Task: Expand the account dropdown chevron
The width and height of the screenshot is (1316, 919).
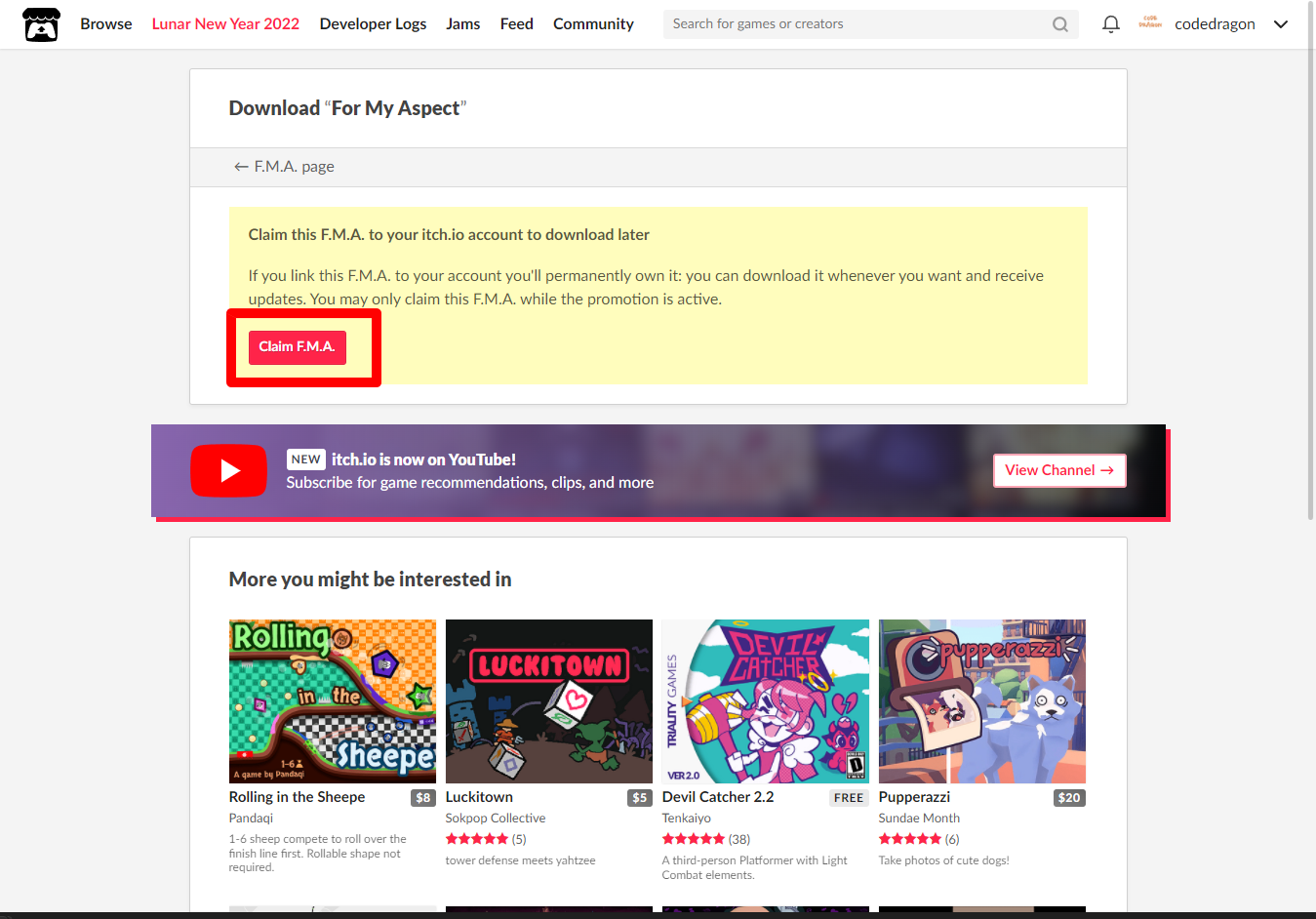Action: coord(1281,24)
